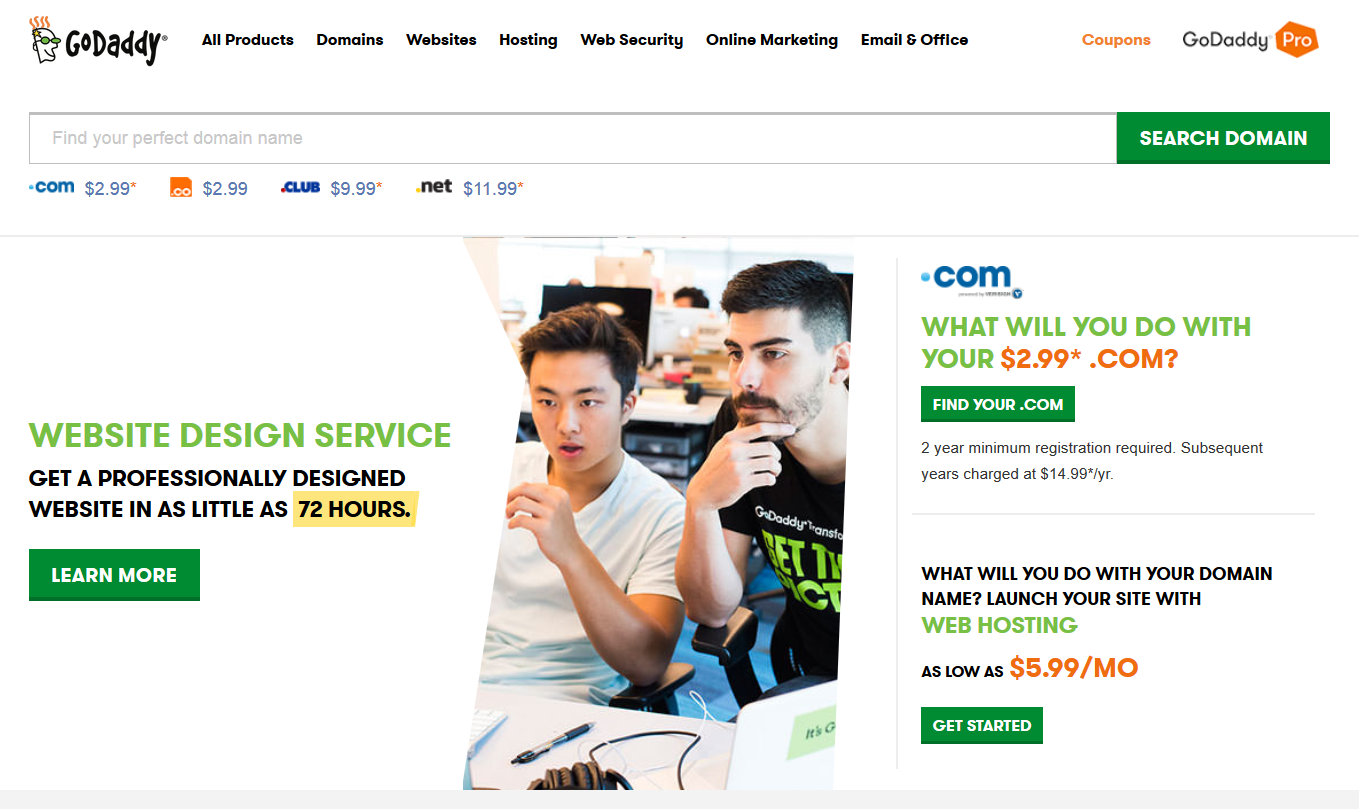Click the .CLUB domain logo
The height and width of the screenshot is (809, 1359).
point(300,187)
